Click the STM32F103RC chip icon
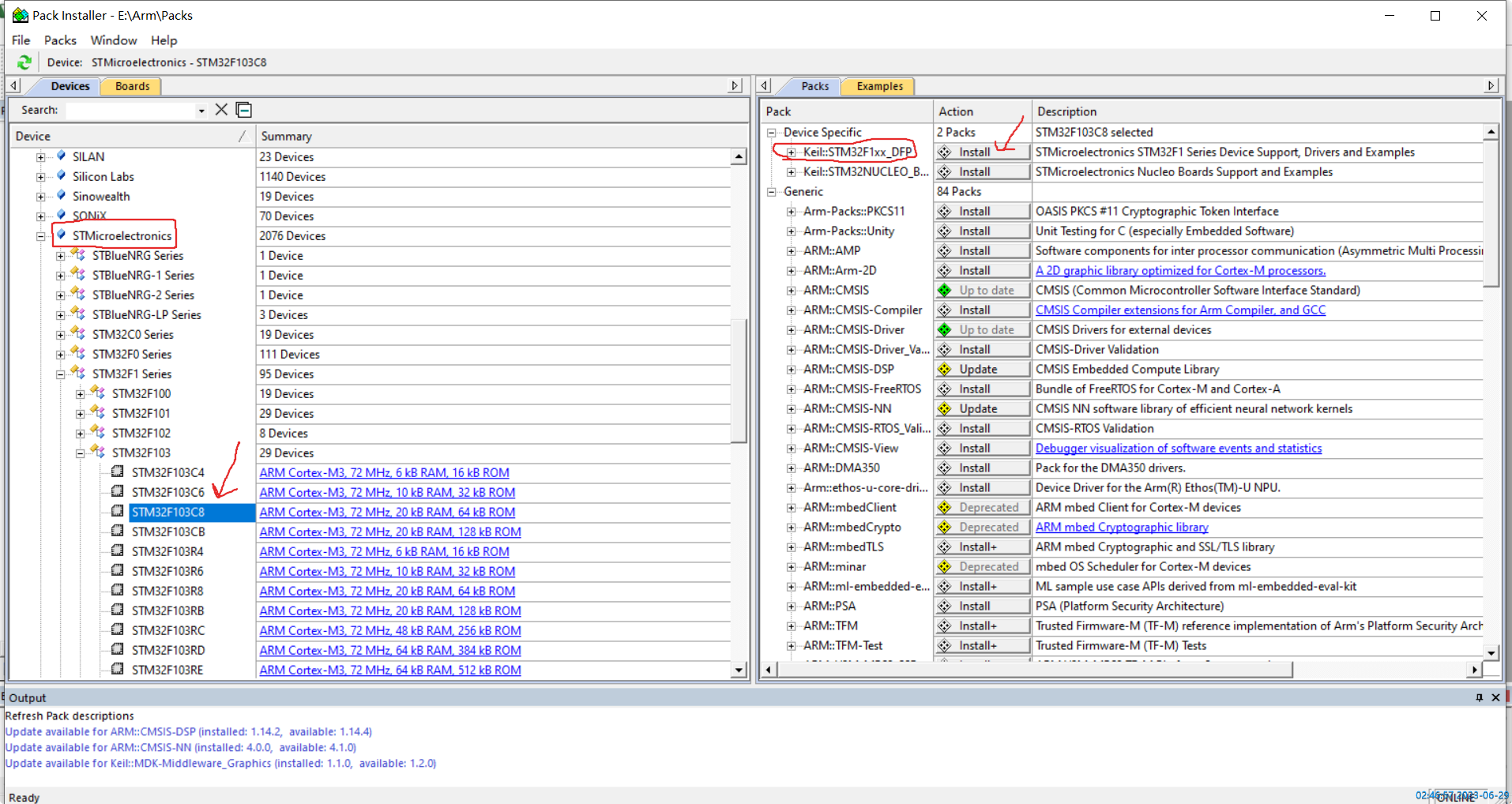Image resolution: width=1512 pixels, height=804 pixels. (117, 629)
